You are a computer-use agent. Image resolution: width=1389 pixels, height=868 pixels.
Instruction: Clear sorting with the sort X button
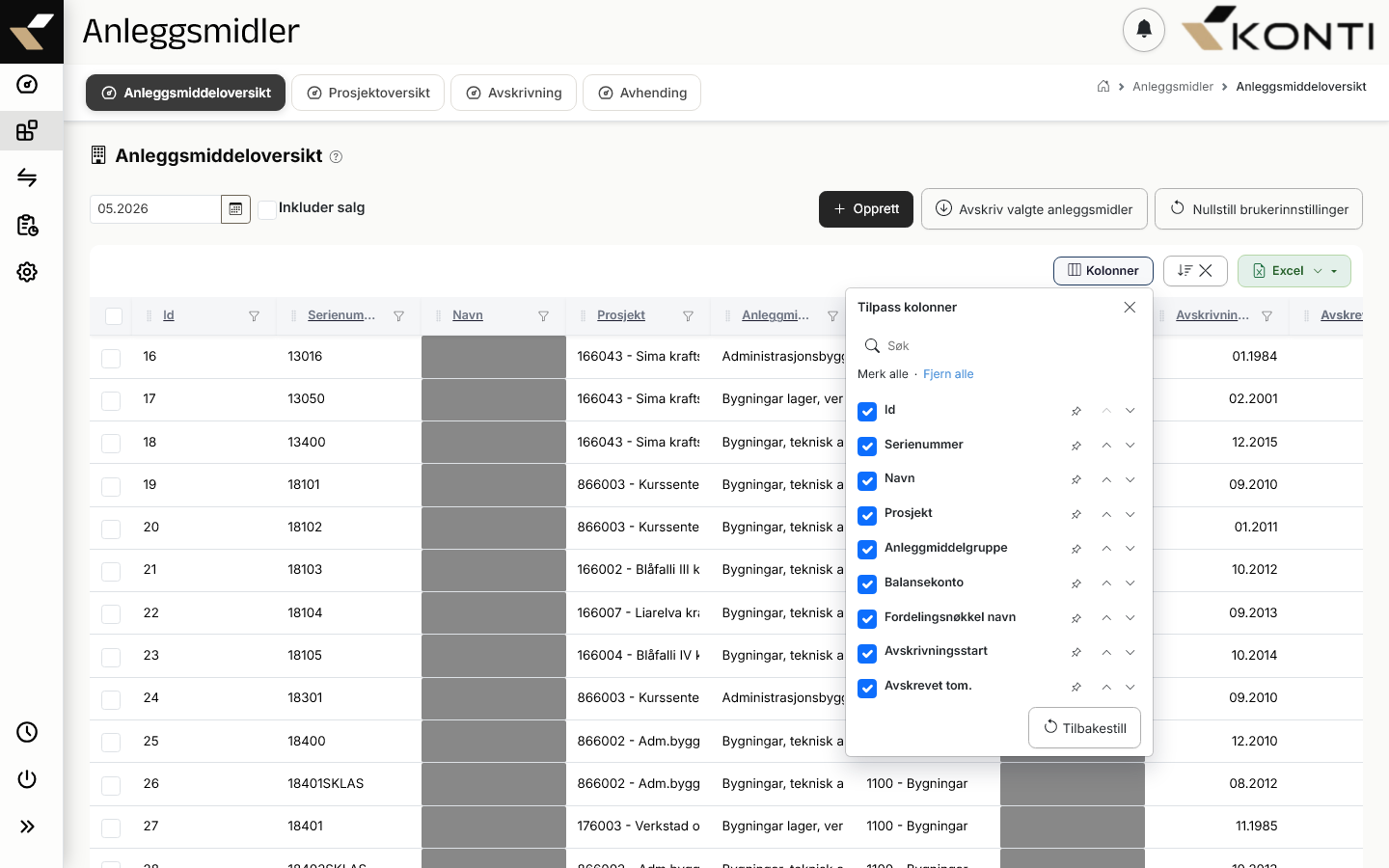click(1195, 271)
